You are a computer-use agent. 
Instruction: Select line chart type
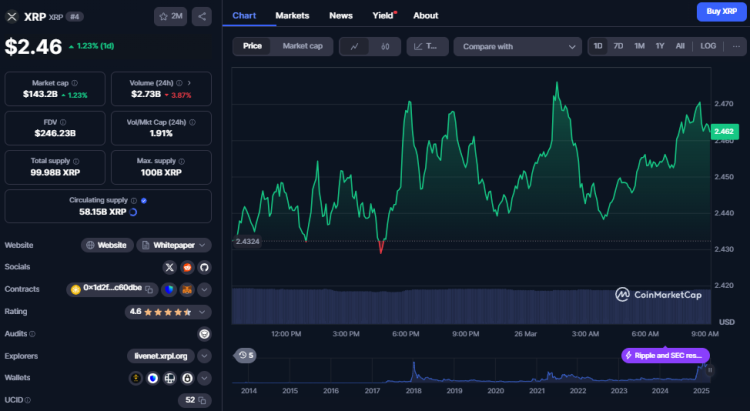tap(354, 47)
